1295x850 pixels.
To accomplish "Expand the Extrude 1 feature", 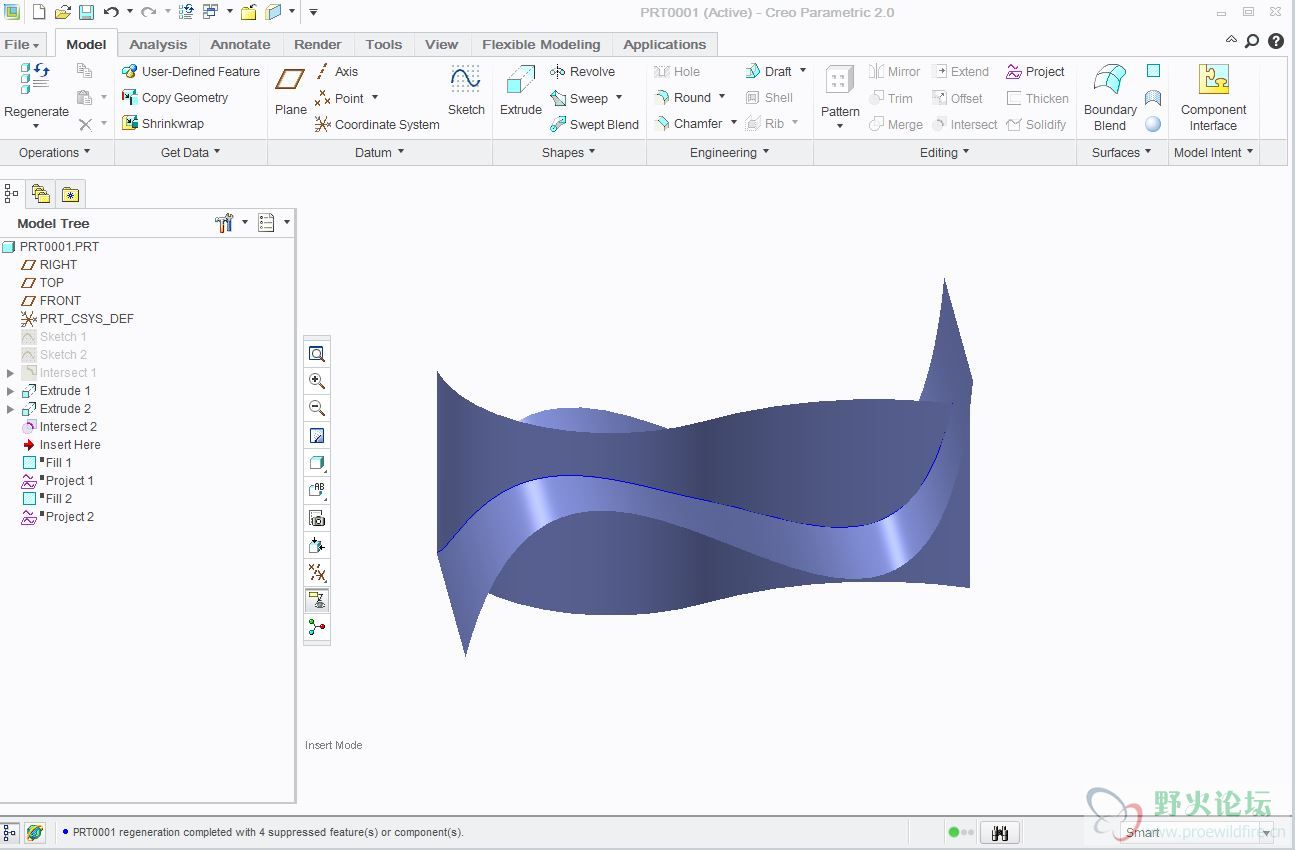I will point(11,391).
